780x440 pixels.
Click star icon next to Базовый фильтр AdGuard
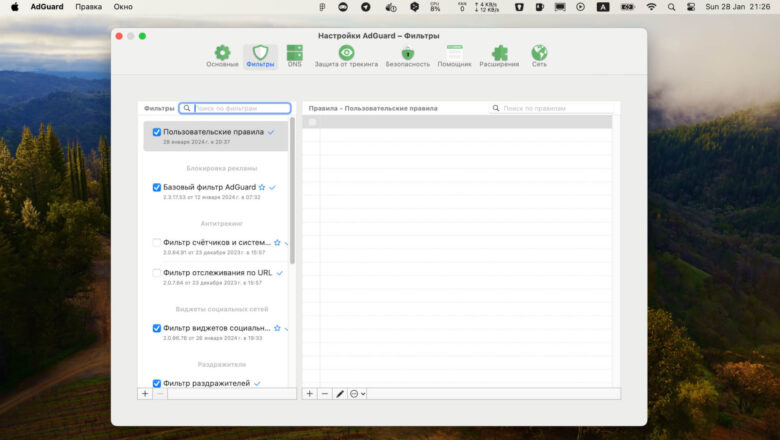click(262, 187)
